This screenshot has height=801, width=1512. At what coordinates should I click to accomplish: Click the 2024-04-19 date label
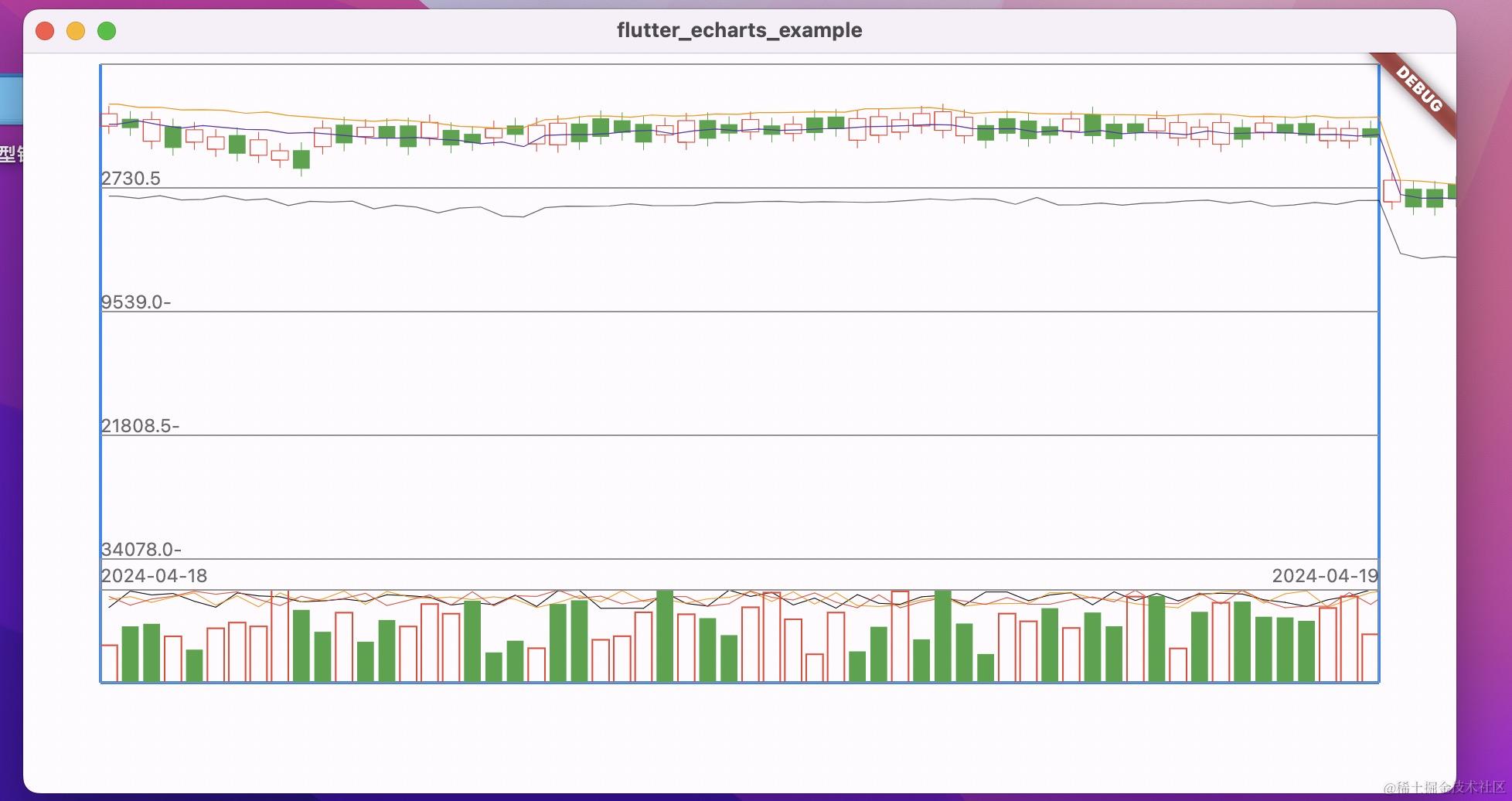click(1325, 576)
